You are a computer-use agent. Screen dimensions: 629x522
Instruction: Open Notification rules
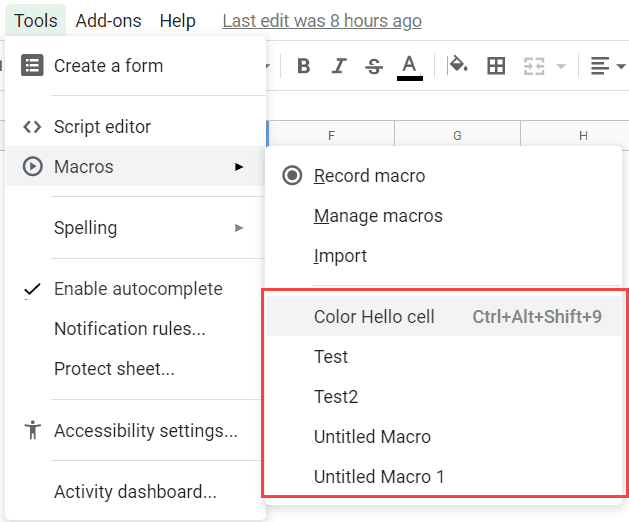coord(136,329)
